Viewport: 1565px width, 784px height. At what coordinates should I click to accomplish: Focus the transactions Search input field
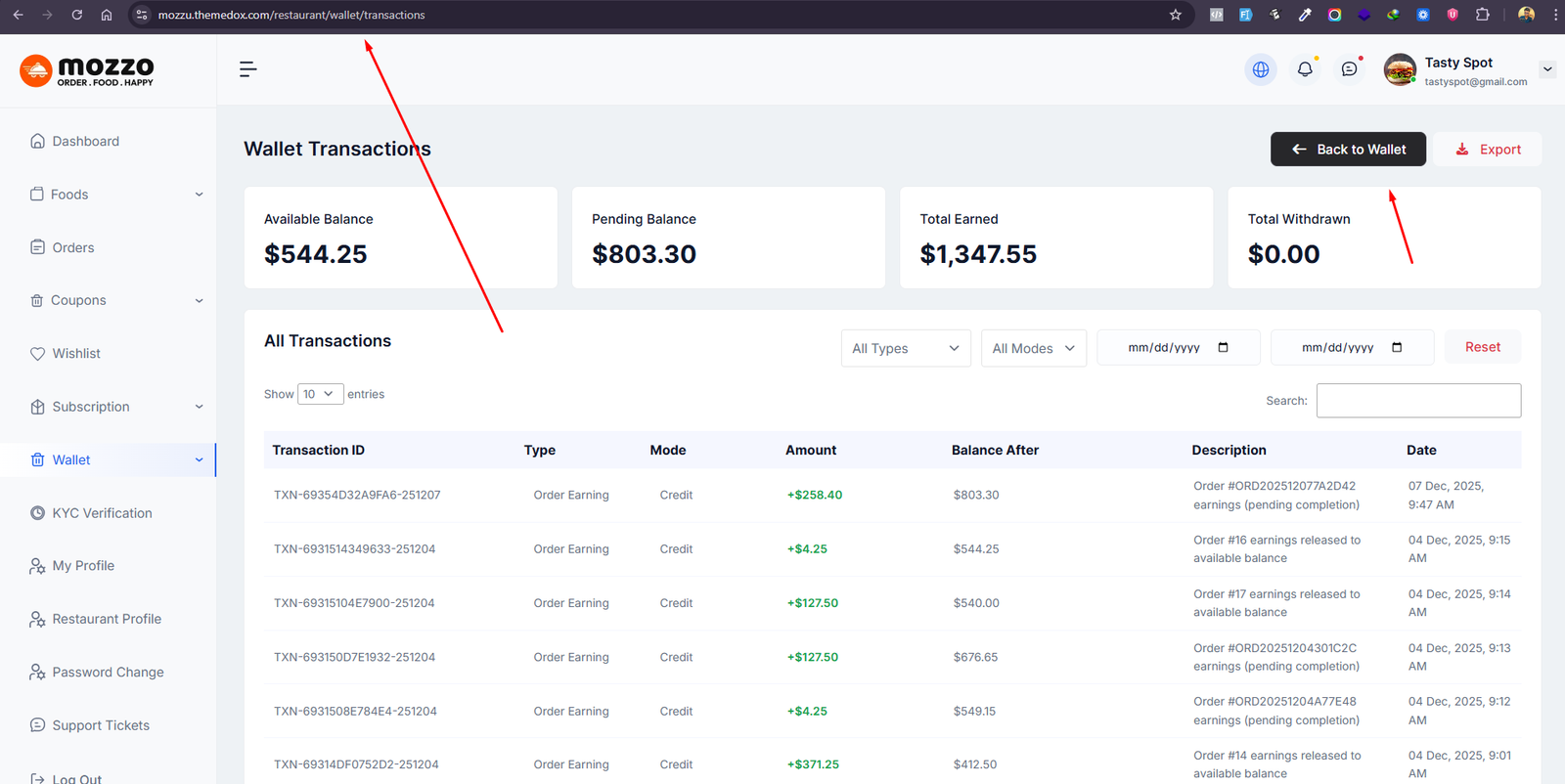coord(1417,401)
